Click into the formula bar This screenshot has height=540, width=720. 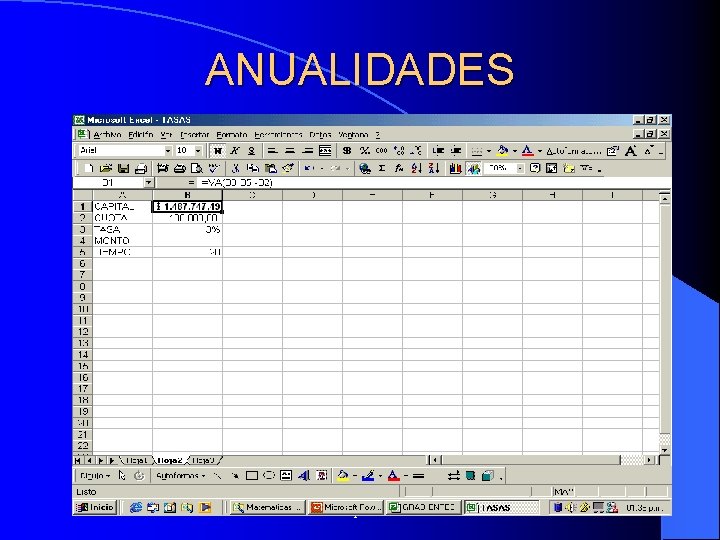(434, 183)
